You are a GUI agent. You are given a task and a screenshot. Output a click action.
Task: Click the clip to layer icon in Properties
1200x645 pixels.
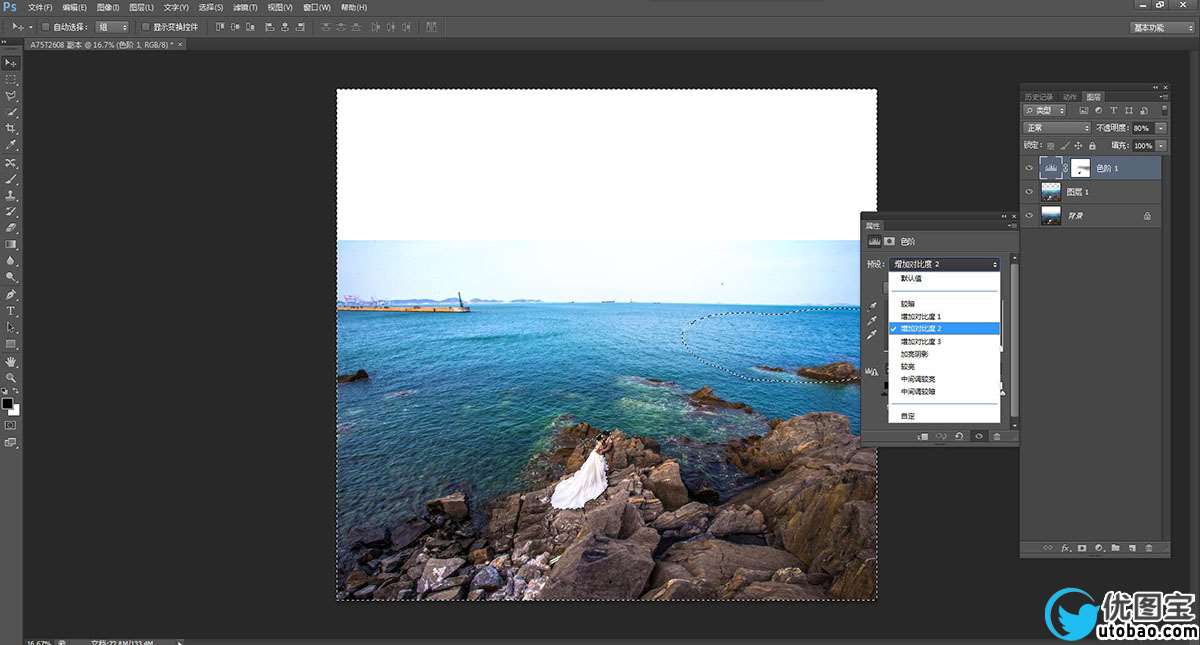point(922,436)
